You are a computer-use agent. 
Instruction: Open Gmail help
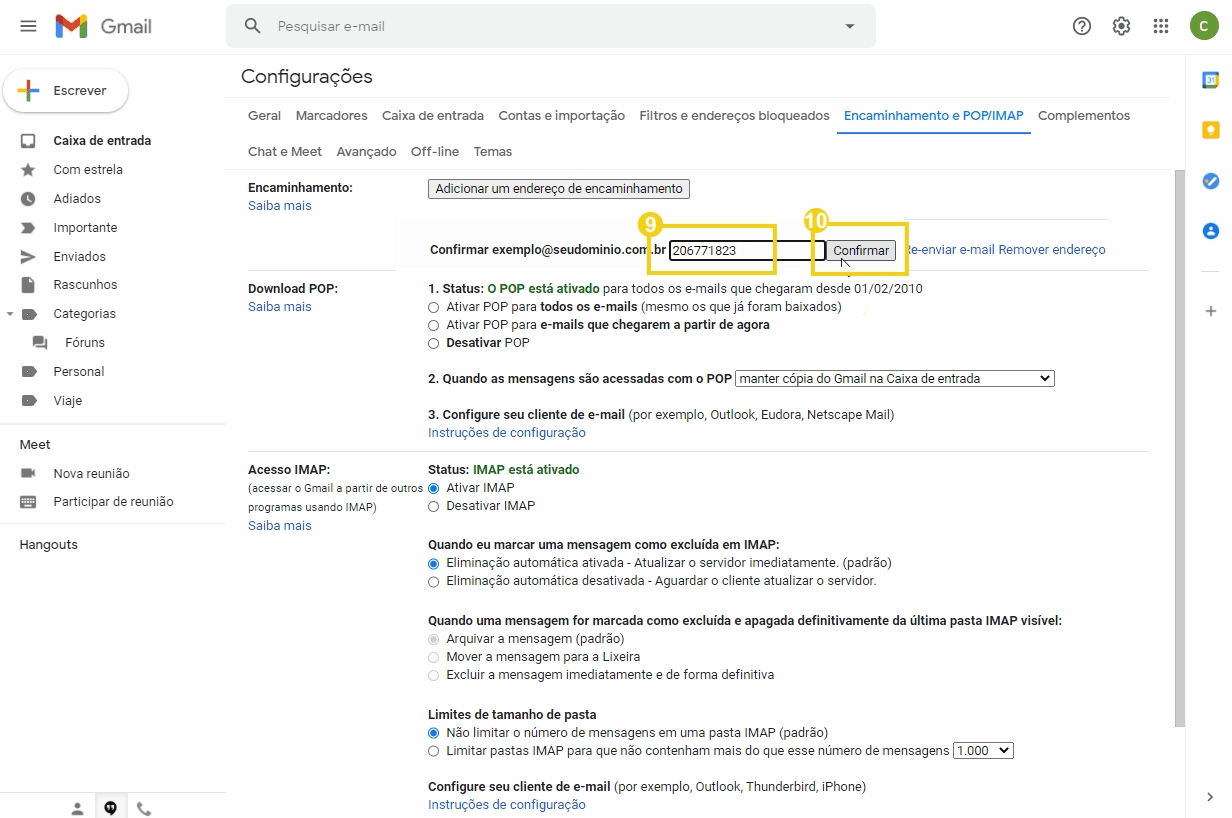(x=1082, y=26)
